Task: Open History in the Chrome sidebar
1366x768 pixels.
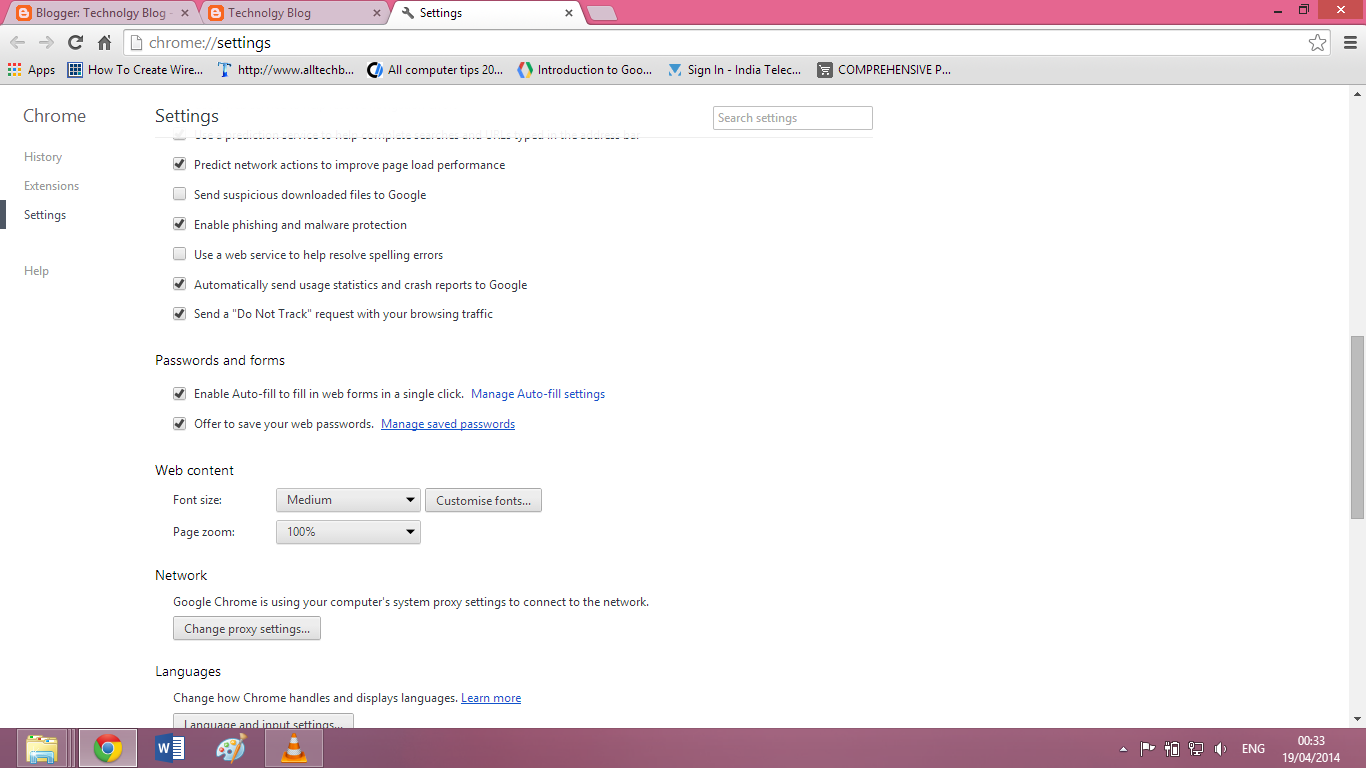Action: (43, 157)
